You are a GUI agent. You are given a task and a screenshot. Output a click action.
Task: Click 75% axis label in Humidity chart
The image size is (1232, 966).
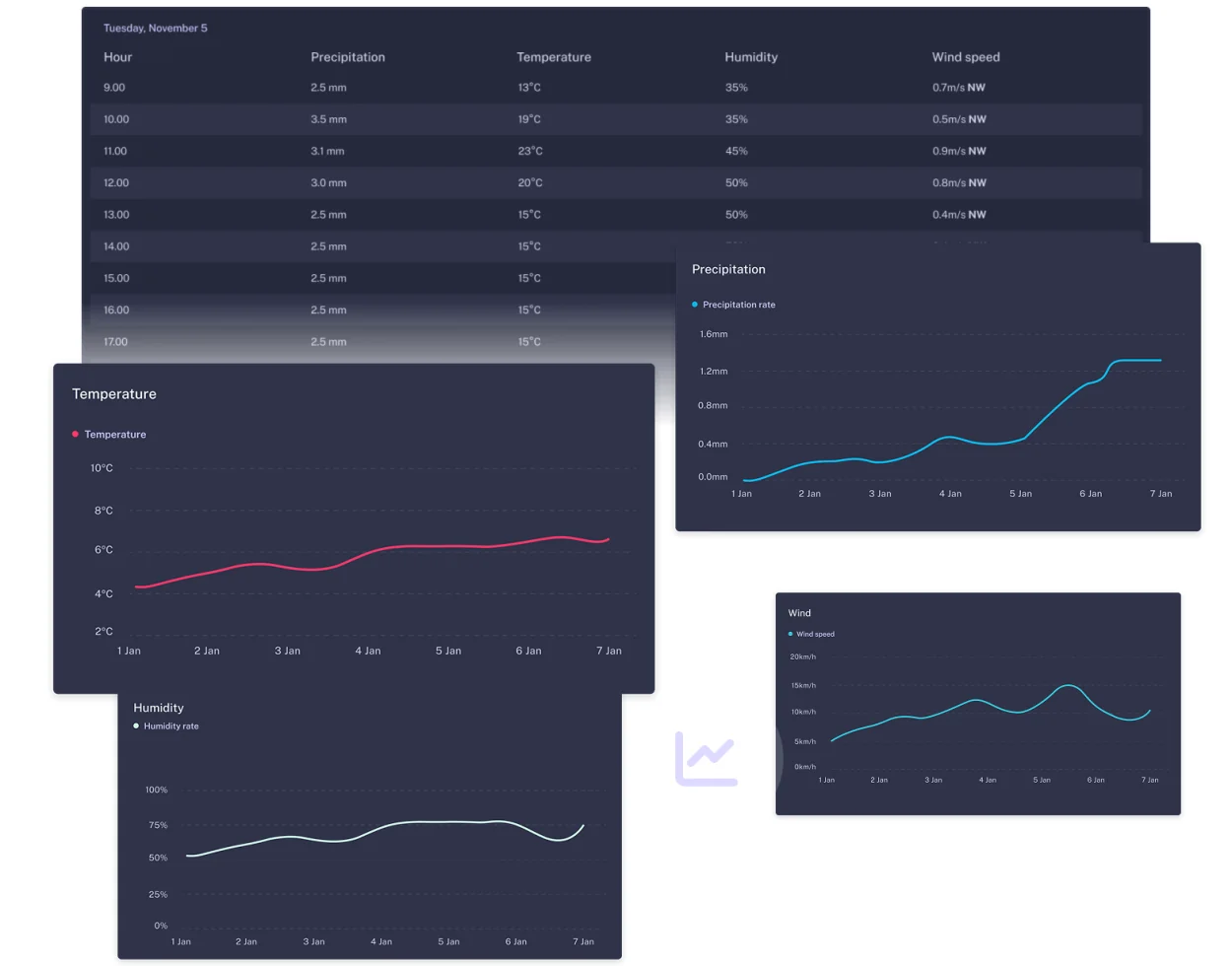coord(158,825)
